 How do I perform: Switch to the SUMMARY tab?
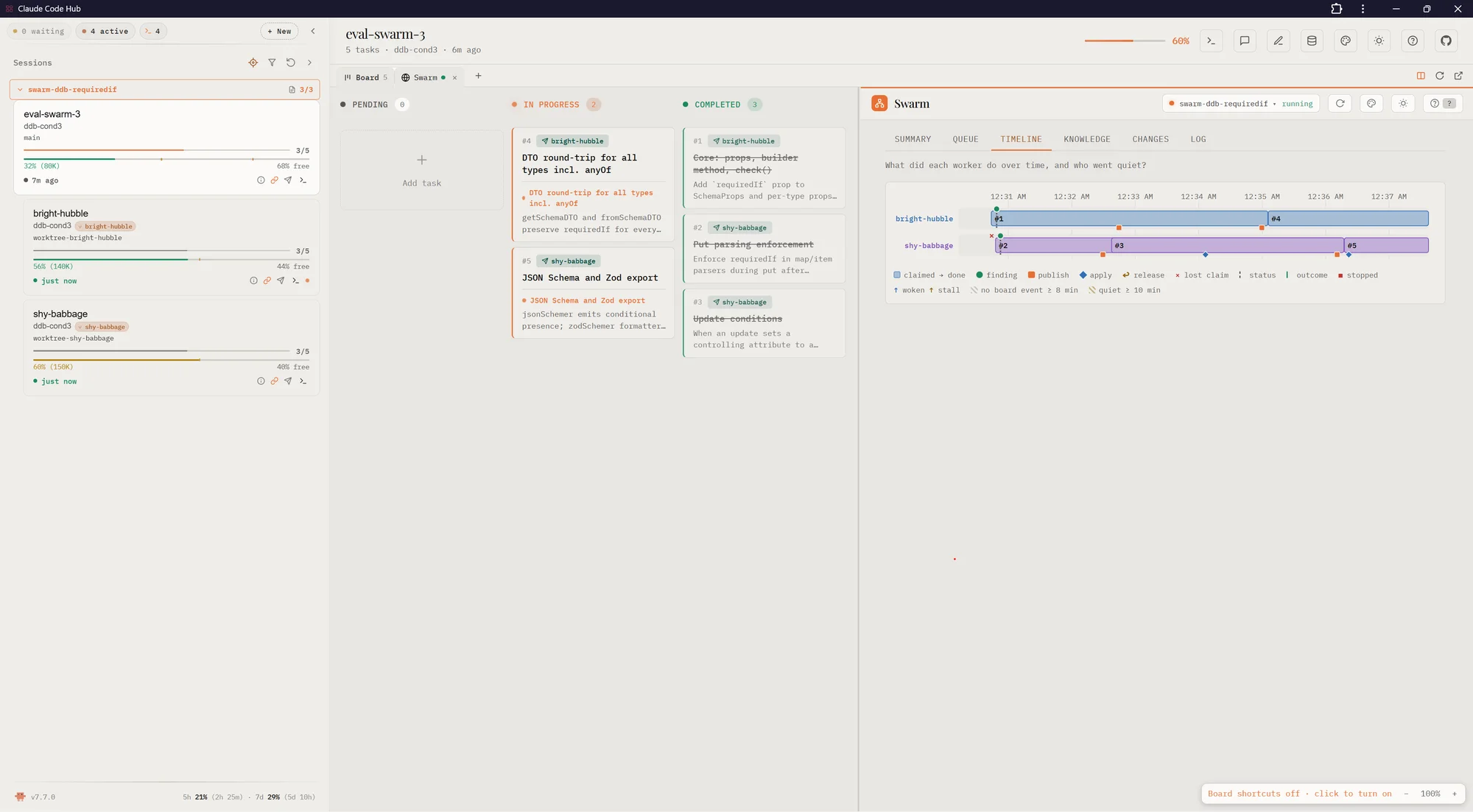tap(913, 139)
